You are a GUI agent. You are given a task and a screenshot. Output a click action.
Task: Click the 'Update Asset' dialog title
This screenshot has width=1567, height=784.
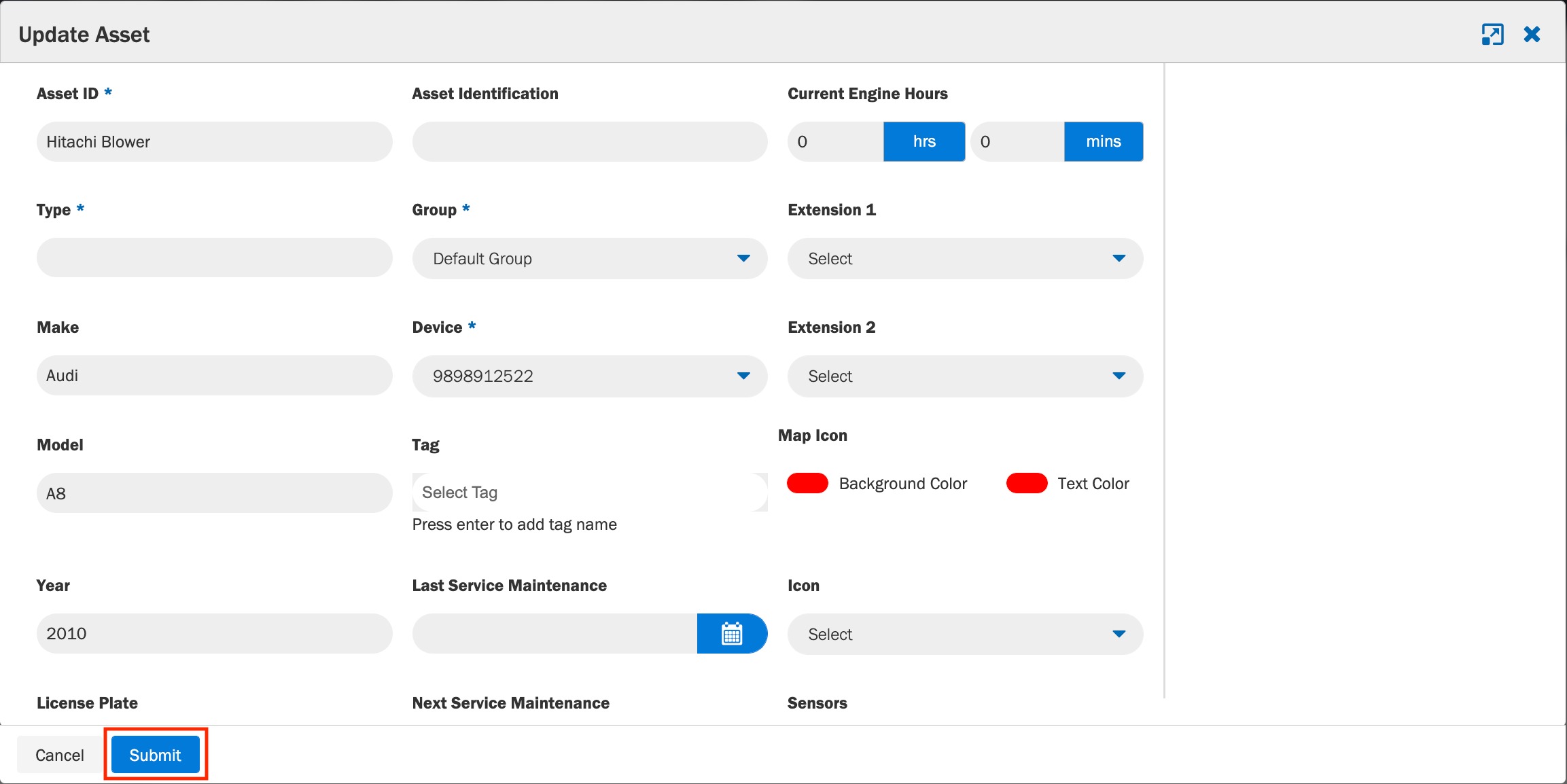click(84, 35)
